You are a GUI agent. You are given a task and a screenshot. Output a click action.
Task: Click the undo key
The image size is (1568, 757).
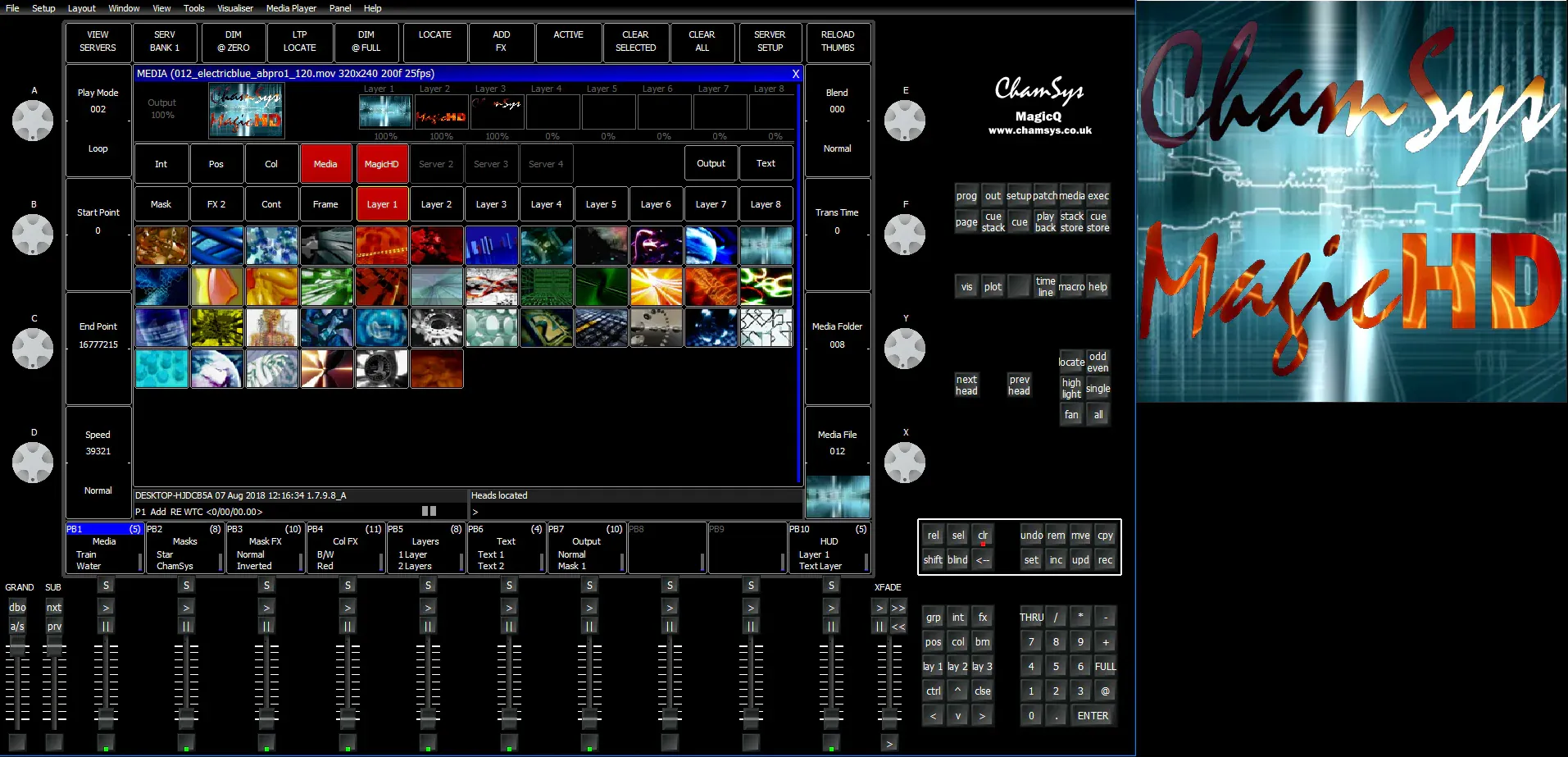(x=1031, y=536)
